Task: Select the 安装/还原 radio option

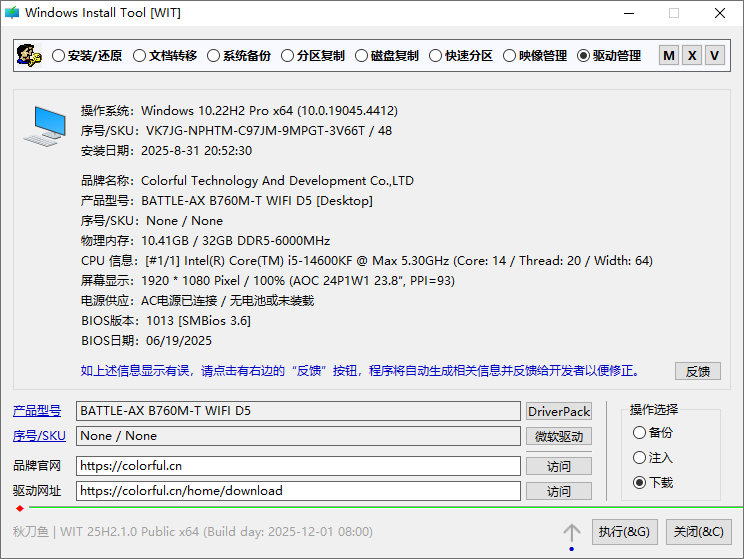Action: point(87,56)
